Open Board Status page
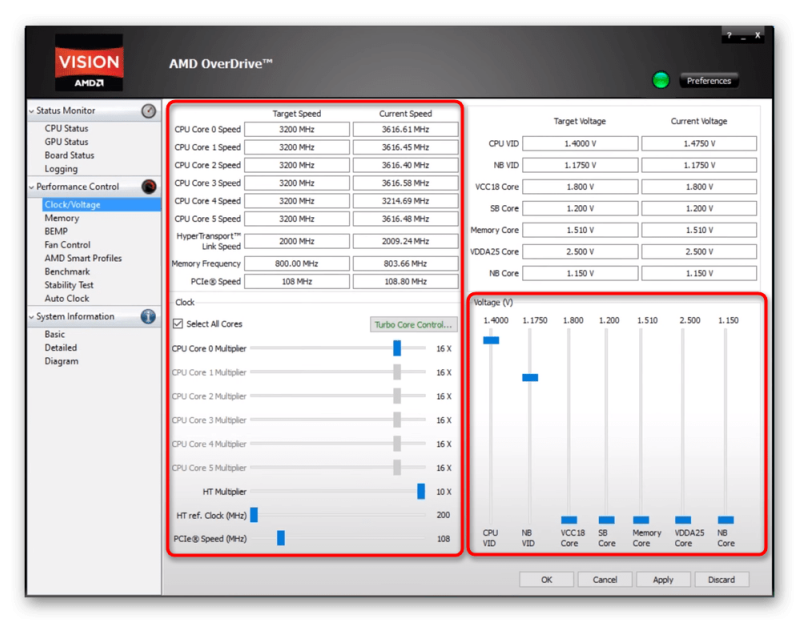This screenshot has width=800, height=623. pyautogui.click(x=69, y=155)
